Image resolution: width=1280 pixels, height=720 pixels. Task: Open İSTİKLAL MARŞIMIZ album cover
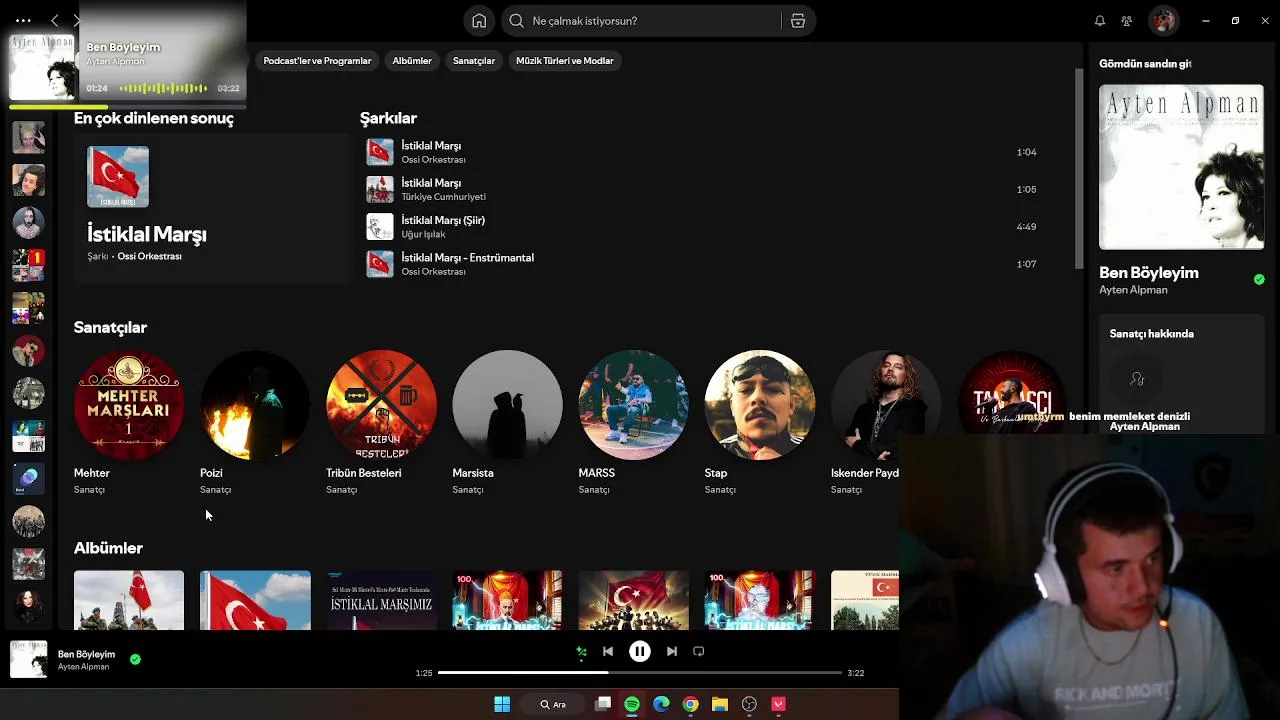[x=381, y=600]
